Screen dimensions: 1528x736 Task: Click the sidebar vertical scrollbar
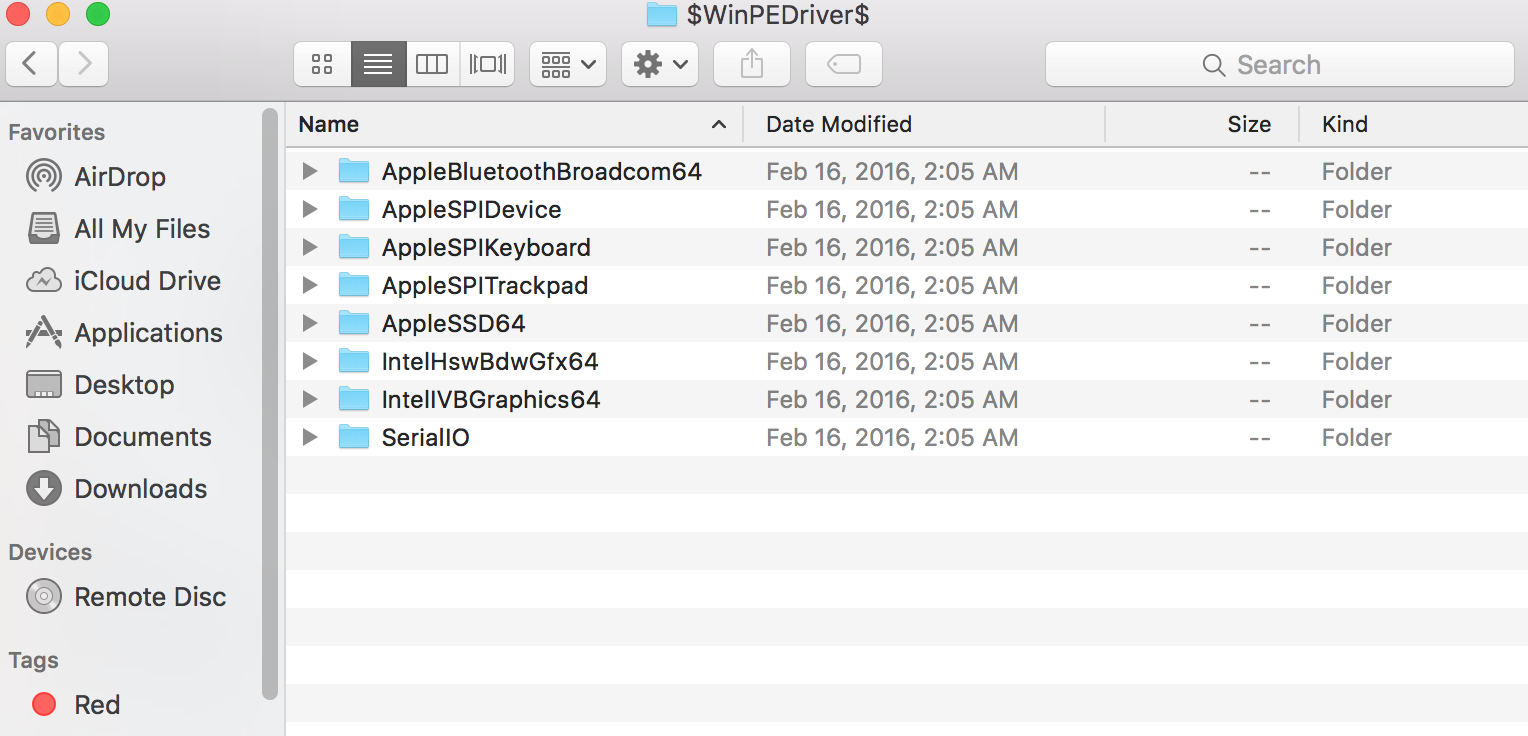(269, 404)
